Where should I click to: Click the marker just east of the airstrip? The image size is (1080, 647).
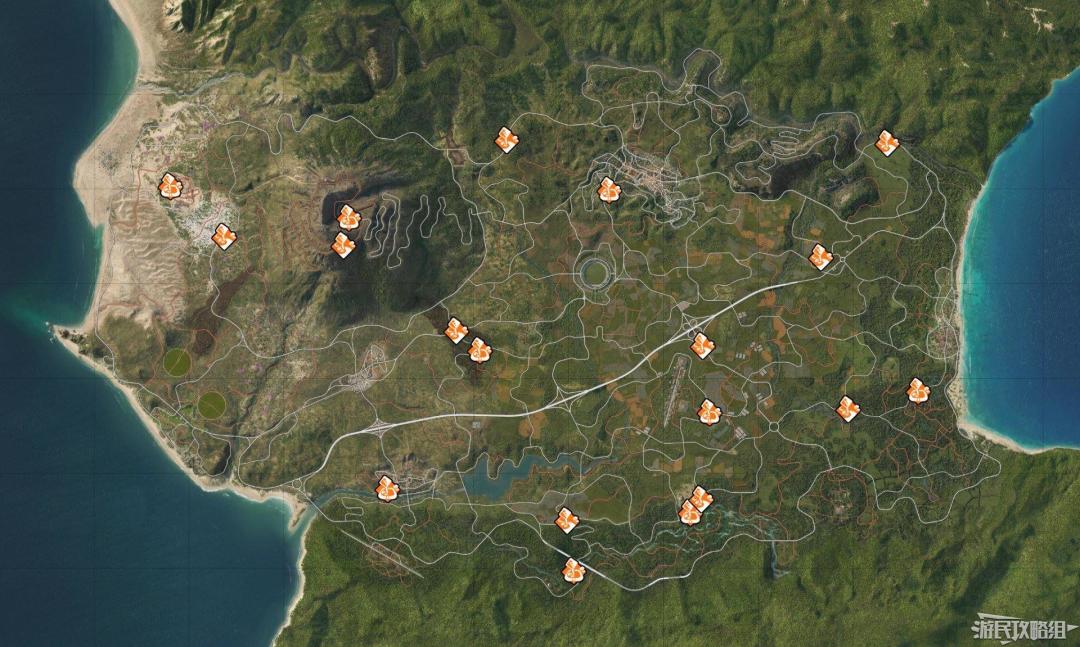(709, 412)
